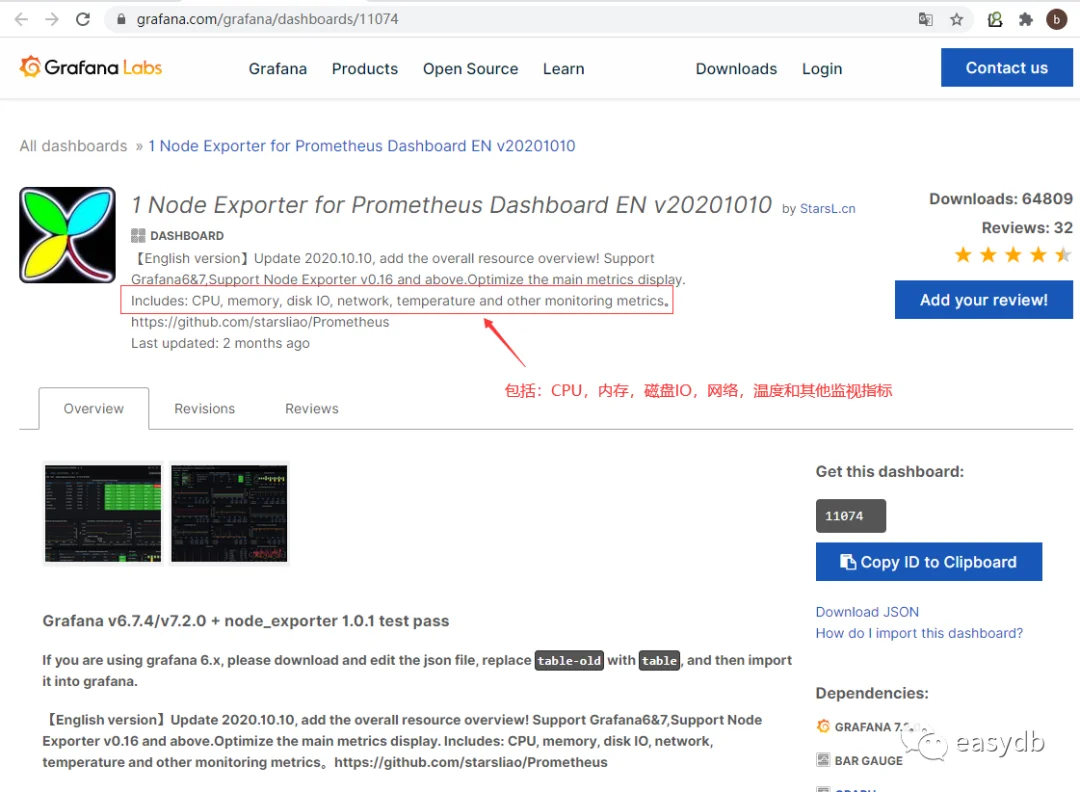This screenshot has height=792, width=1080.
Task: Bookmark this page with the star icon
Action: coord(957,19)
